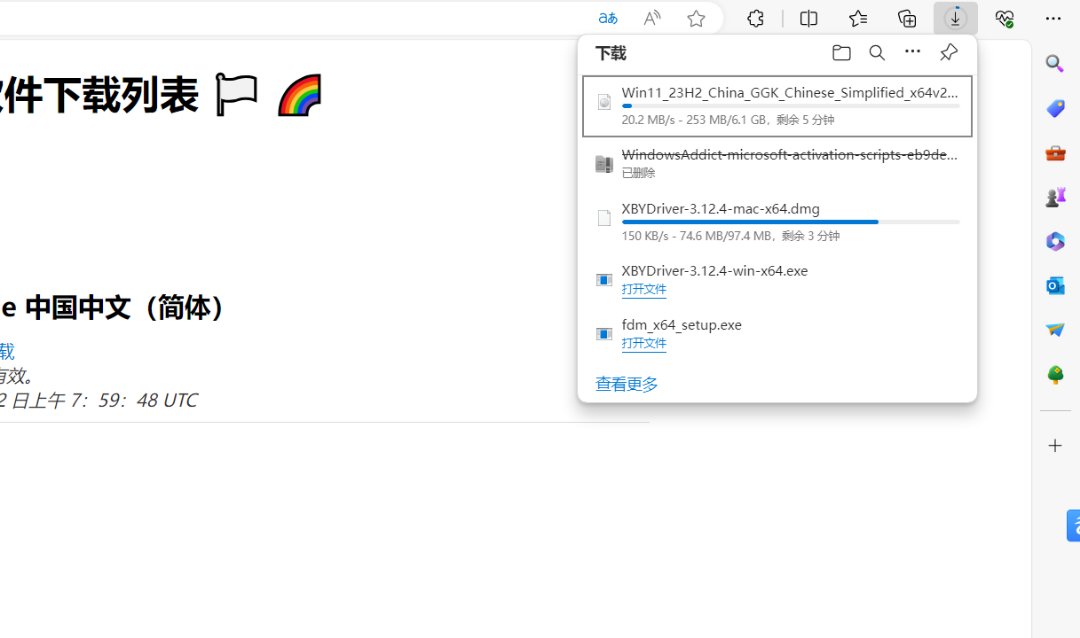Screen dimensions: 1080x638
Task: Search downloads using magnifier icon
Action: (876, 53)
